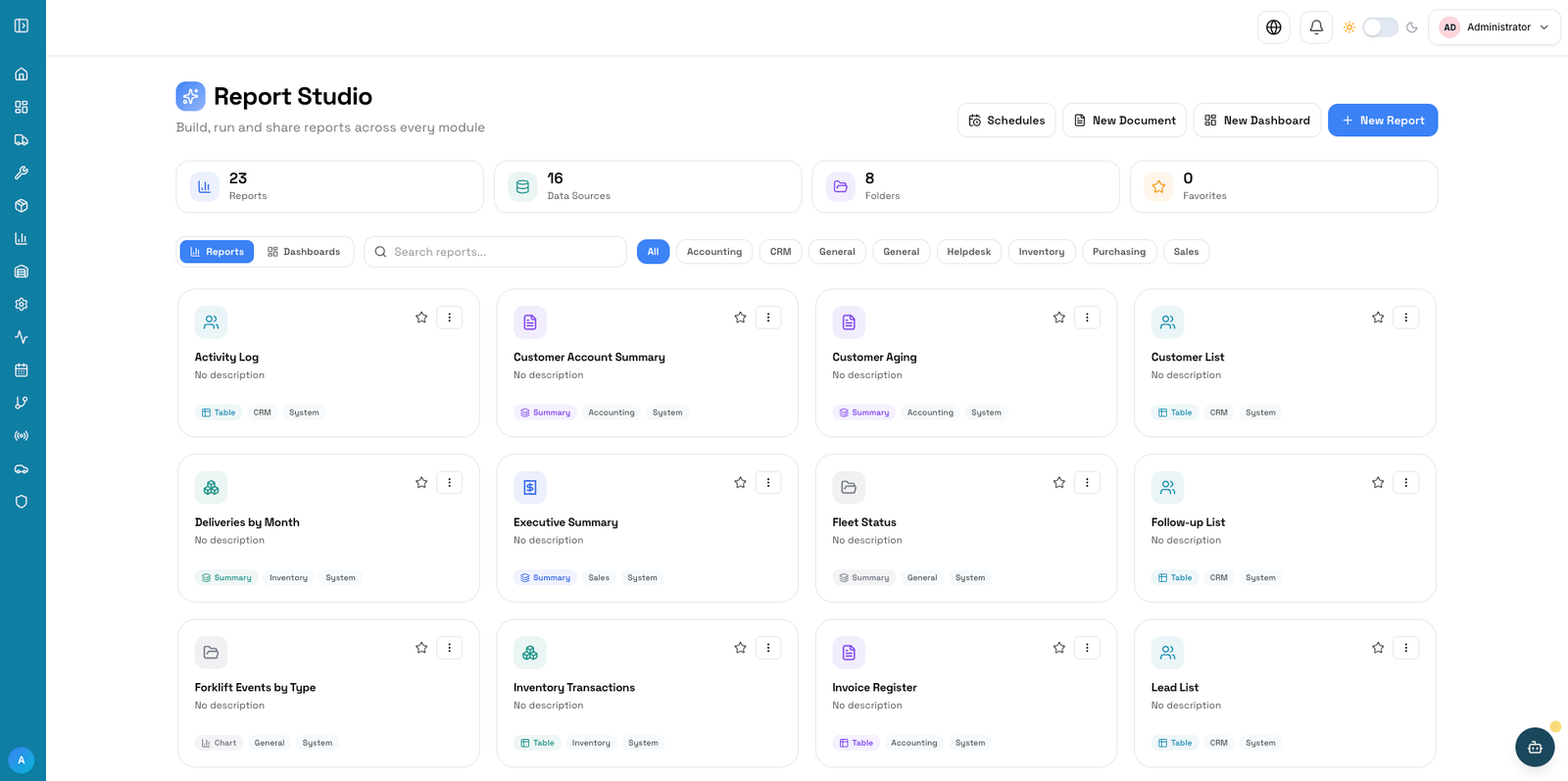Filter reports by Inventory
The height and width of the screenshot is (781, 1568).
coord(1042,252)
